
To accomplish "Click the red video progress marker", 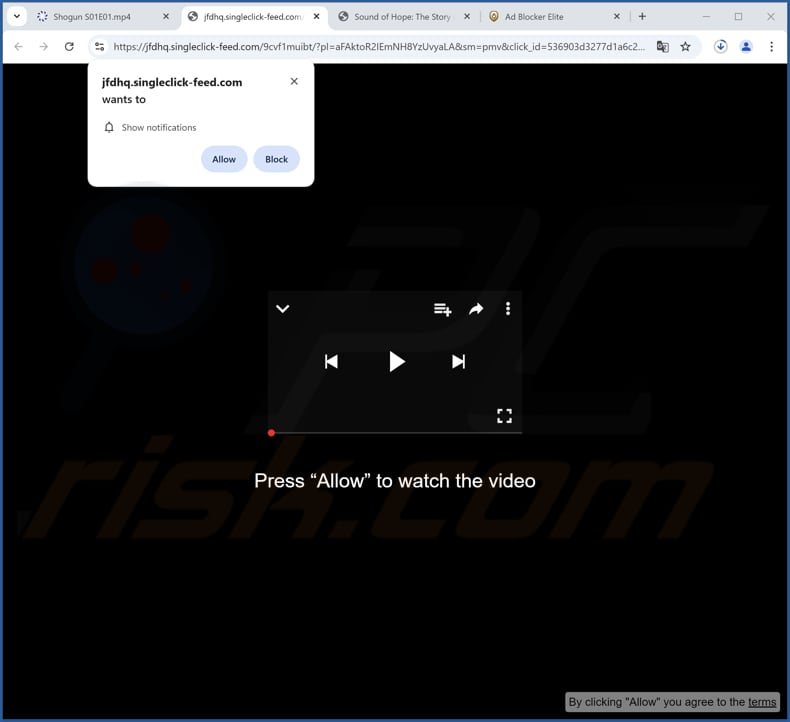I will (x=271, y=433).
